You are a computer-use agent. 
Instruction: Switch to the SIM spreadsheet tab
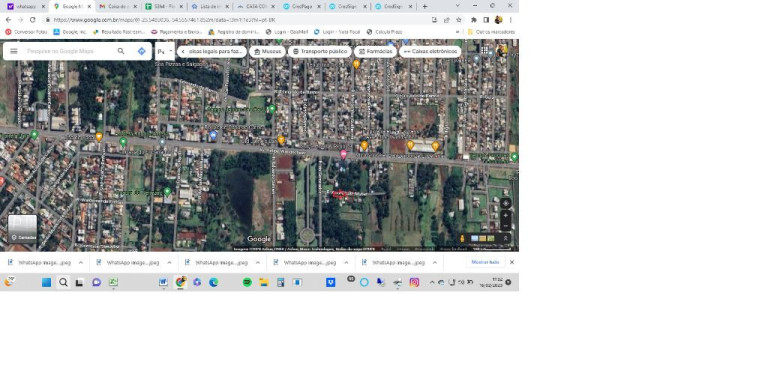point(163,6)
